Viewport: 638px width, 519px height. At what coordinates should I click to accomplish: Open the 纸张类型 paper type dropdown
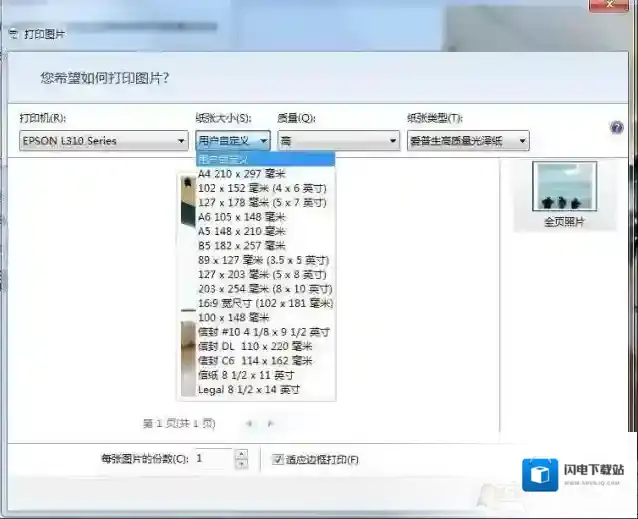pyautogui.click(x=467, y=141)
